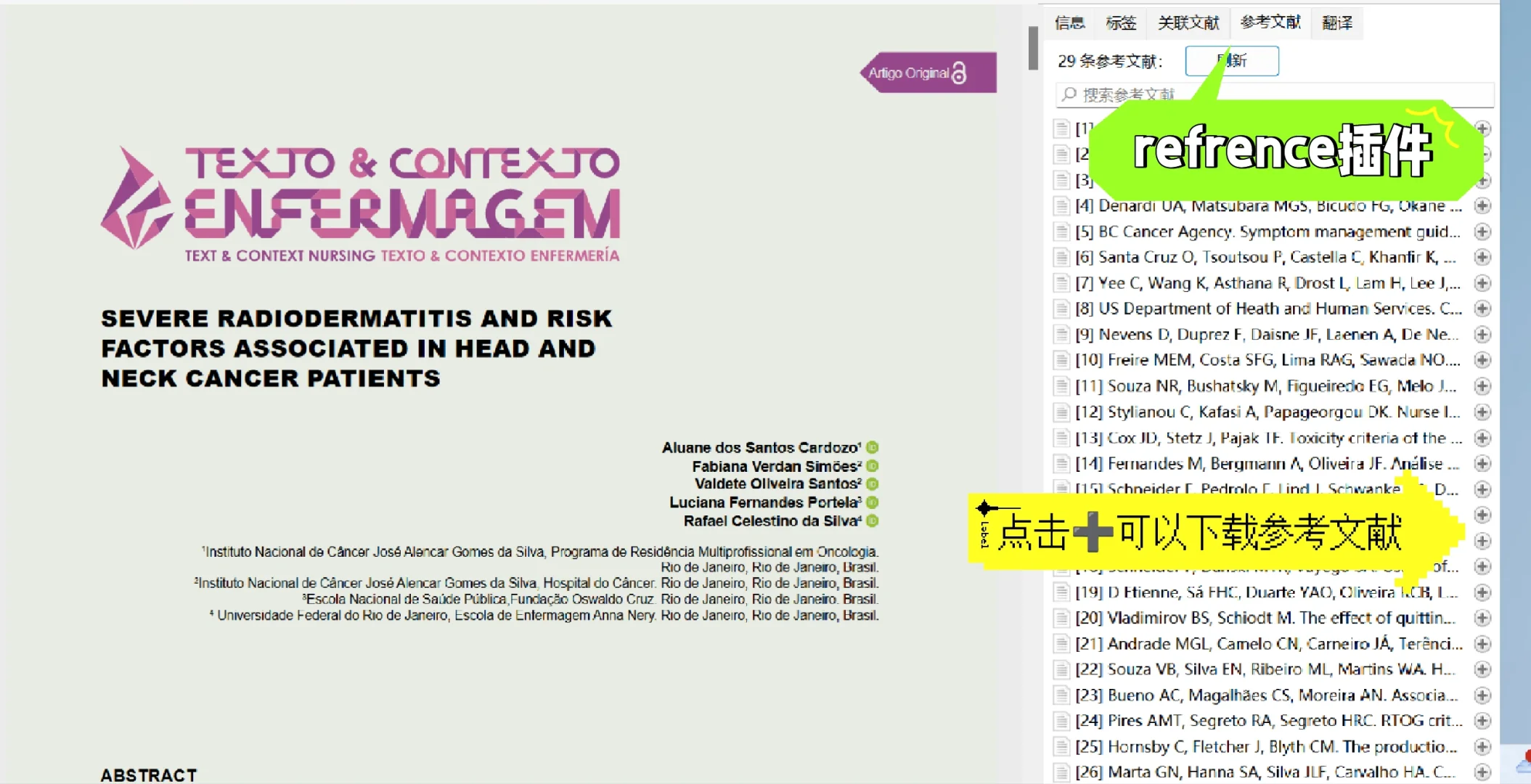The width and height of the screenshot is (1531, 784).
Task: Click plus icon beside reference [12] Stylianou C
Action: pyautogui.click(x=1482, y=412)
